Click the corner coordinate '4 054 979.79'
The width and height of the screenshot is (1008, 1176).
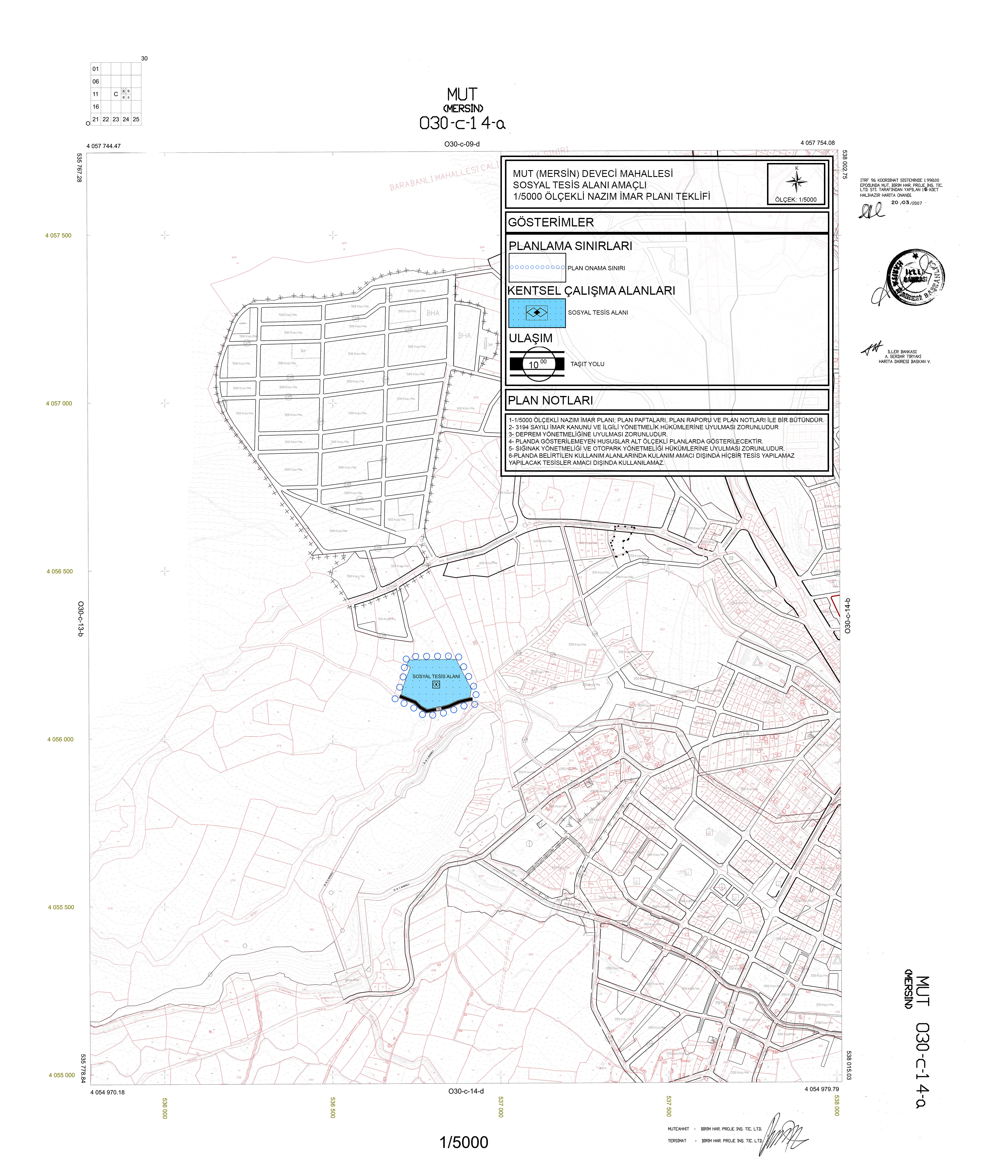point(821,1089)
